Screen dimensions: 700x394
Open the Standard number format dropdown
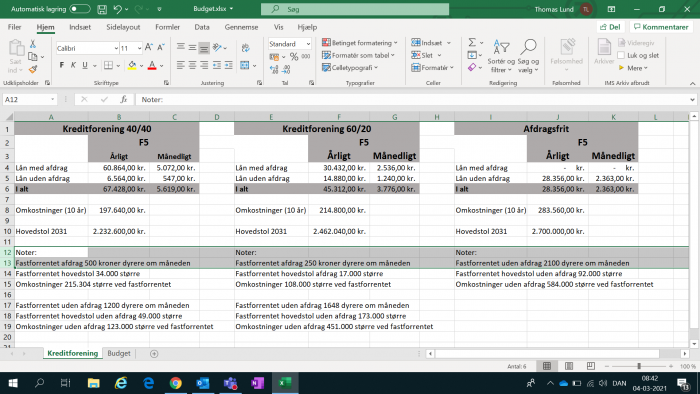click(308, 44)
